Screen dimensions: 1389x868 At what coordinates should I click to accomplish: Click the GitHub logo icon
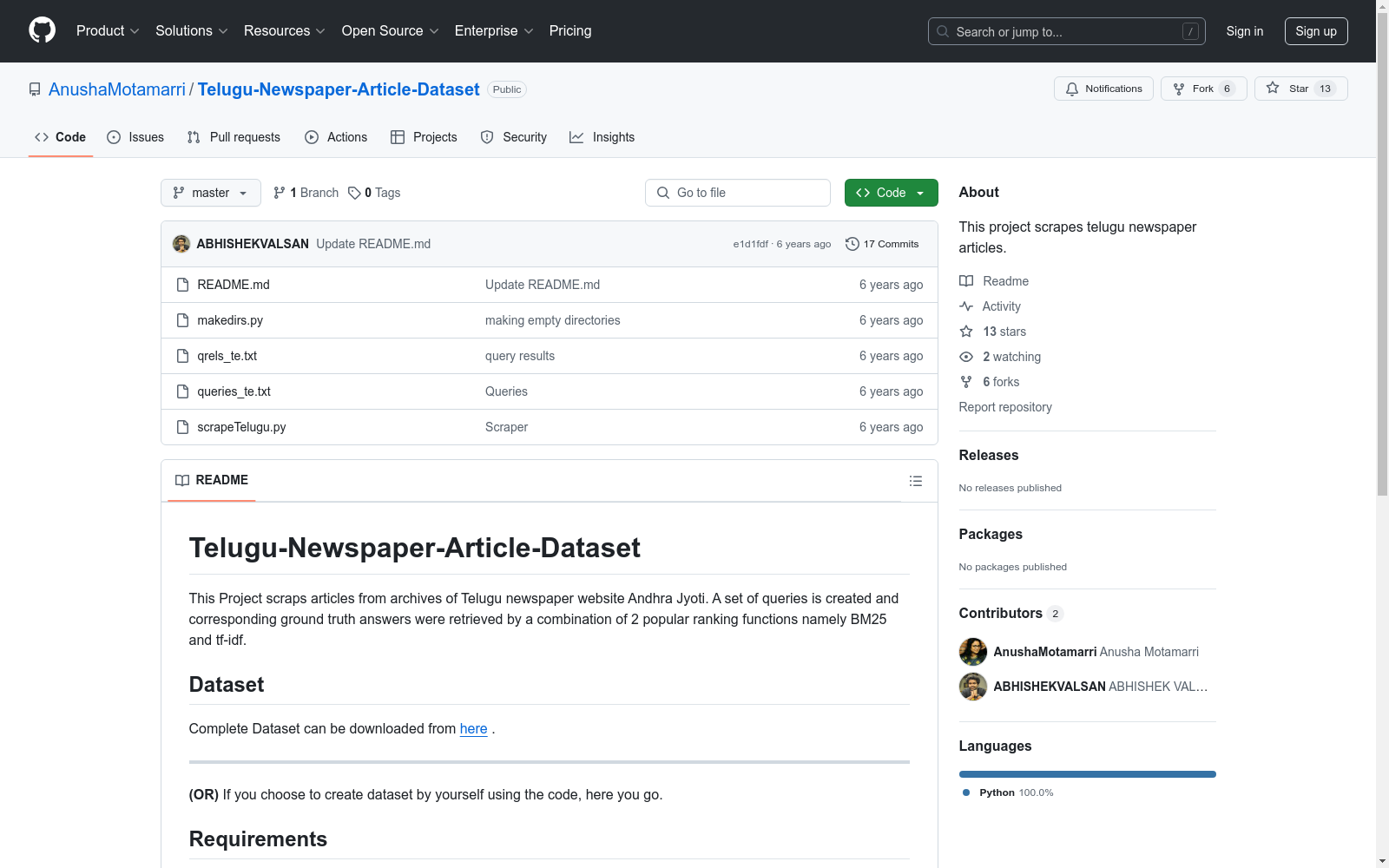(42, 30)
